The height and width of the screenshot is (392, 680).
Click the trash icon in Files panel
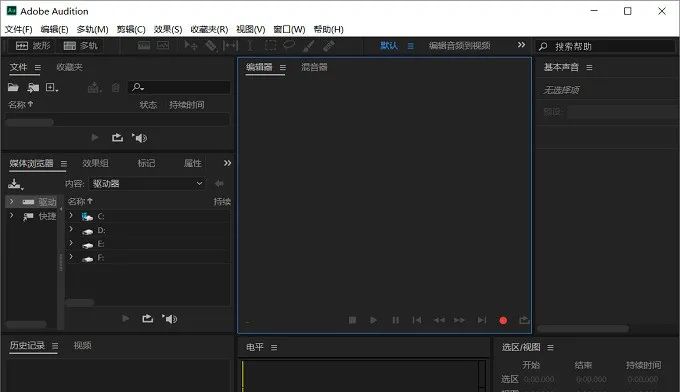coord(115,88)
